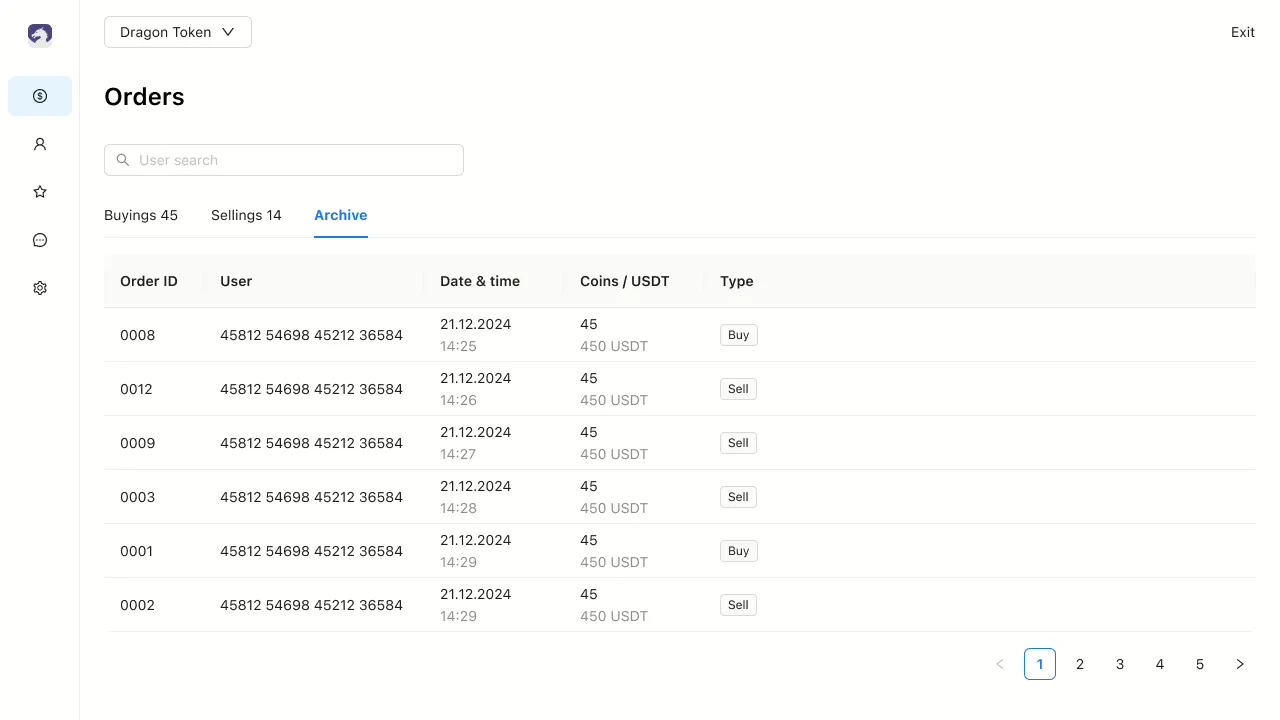The height and width of the screenshot is (720, 1280).
Task: Click the Exit link
Action: [x=1242, y=32]
